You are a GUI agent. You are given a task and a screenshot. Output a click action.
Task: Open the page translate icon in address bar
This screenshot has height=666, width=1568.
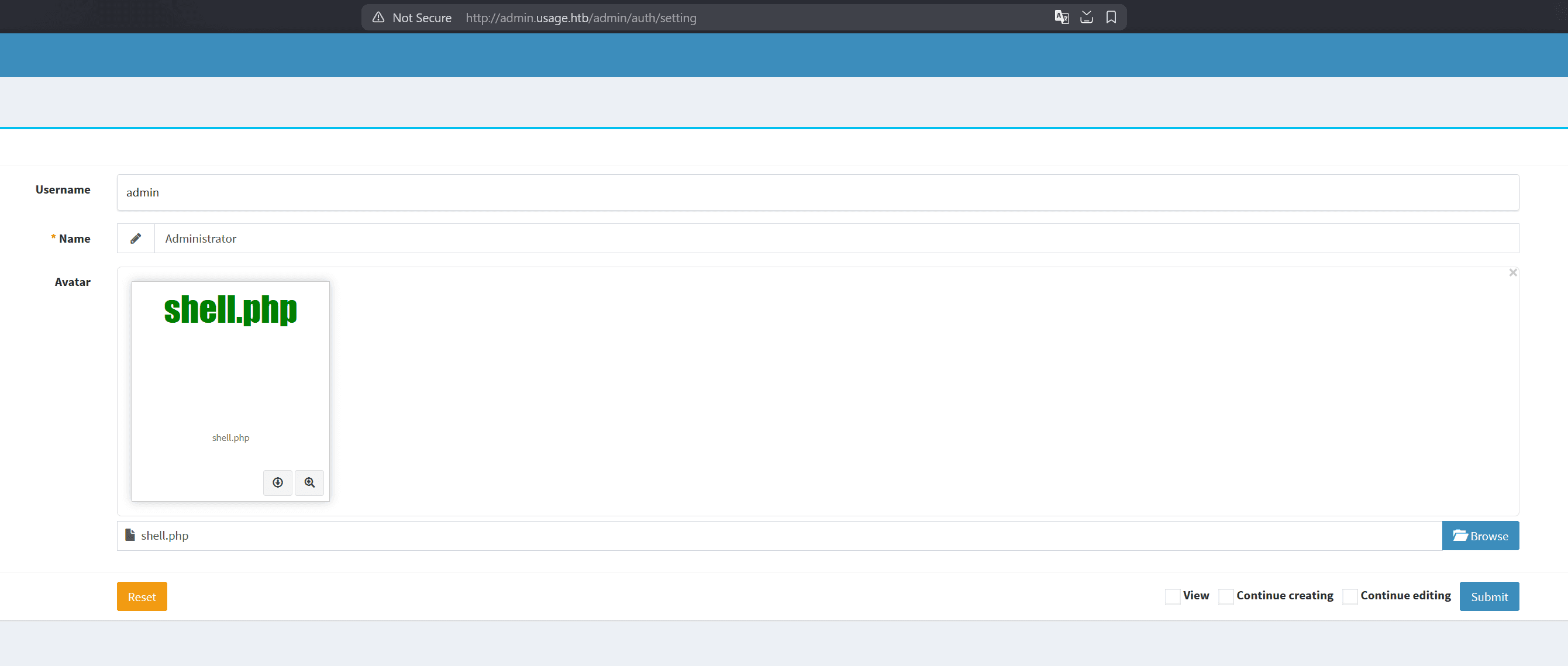[1061, 17]
